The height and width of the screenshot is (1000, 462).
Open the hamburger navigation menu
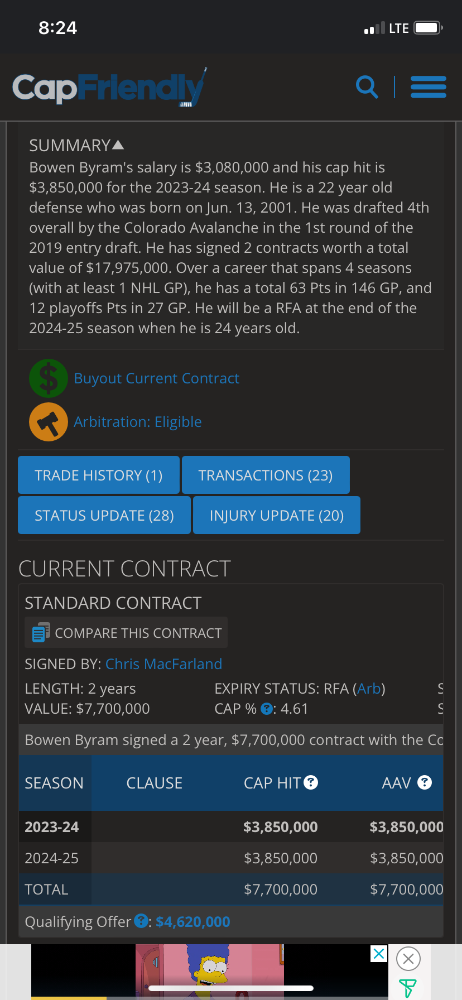(x=428, y=87)
